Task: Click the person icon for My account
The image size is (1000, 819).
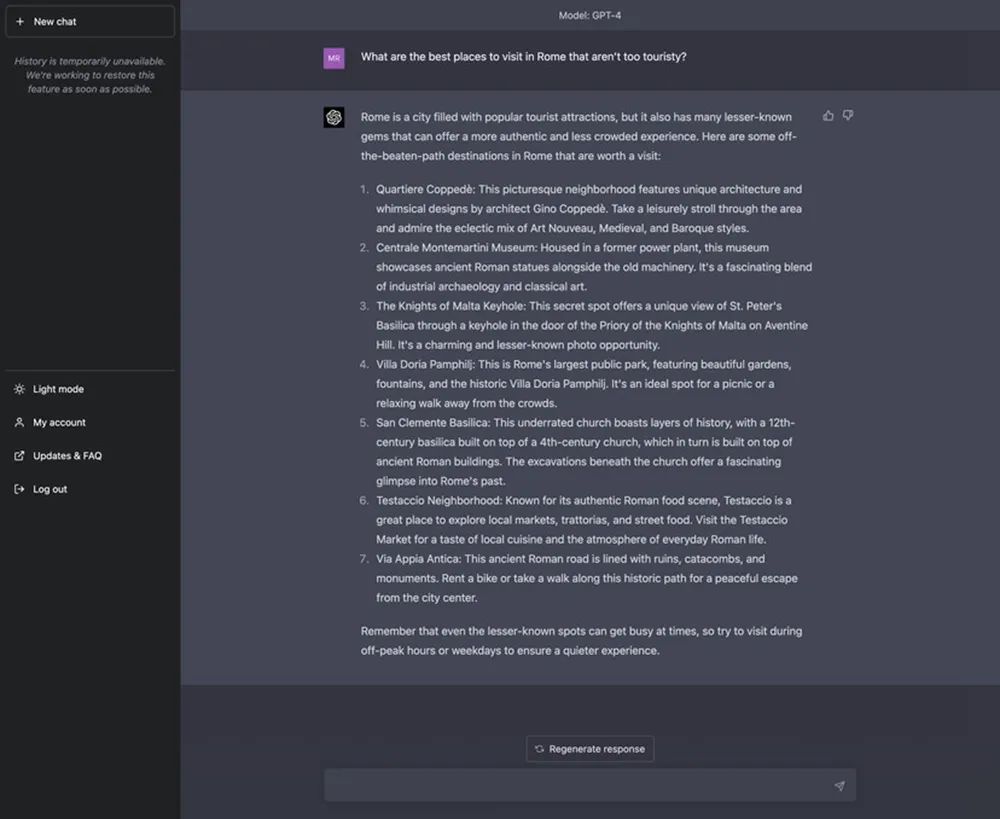Action: (19, 423)
